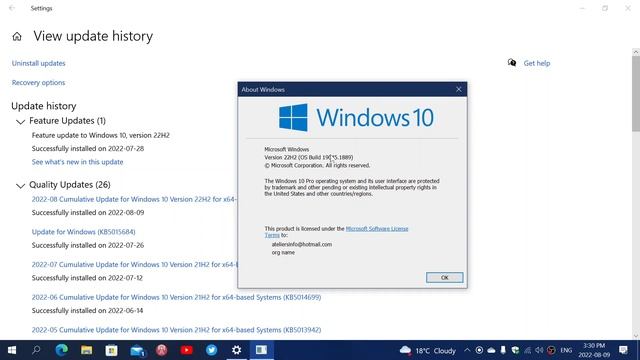Open taskbar Search
640x360 pixels.
tap(36, 350)
